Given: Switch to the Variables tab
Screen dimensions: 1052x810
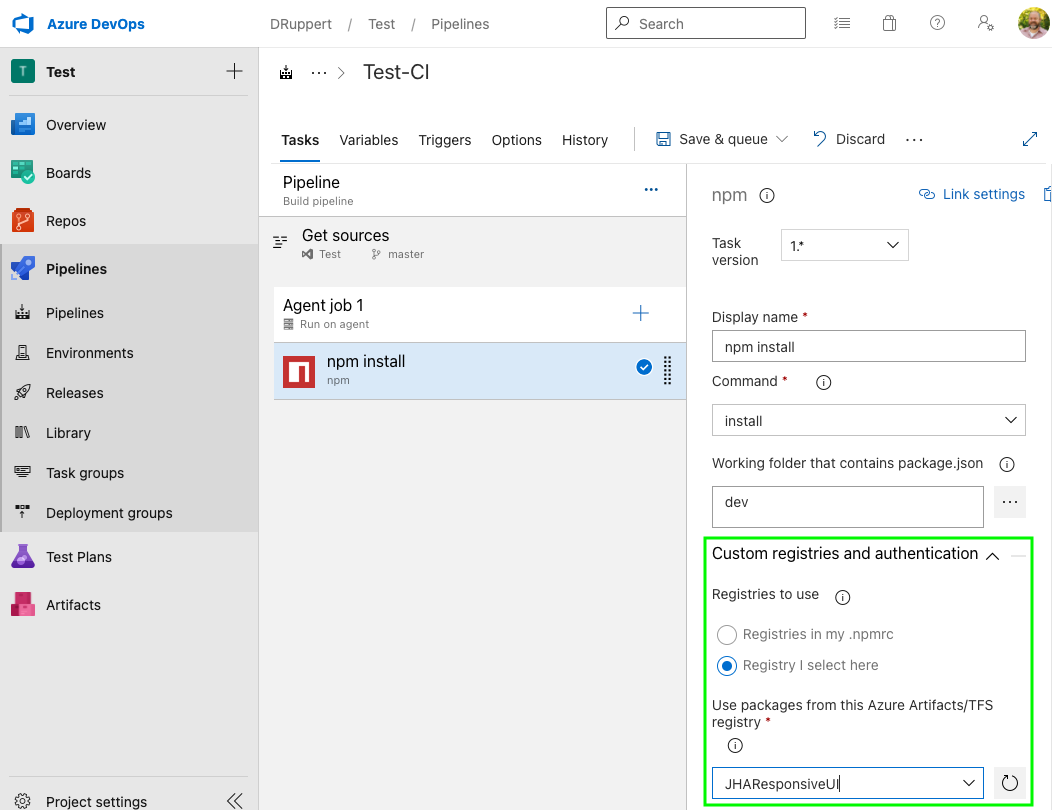Looking at the screenshot, I should pos(368,140).
